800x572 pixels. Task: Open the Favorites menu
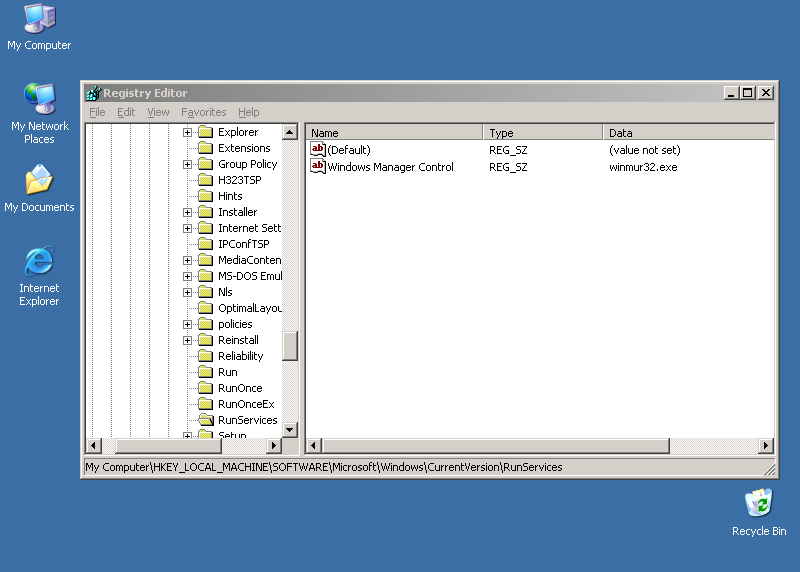coord(204,112)
